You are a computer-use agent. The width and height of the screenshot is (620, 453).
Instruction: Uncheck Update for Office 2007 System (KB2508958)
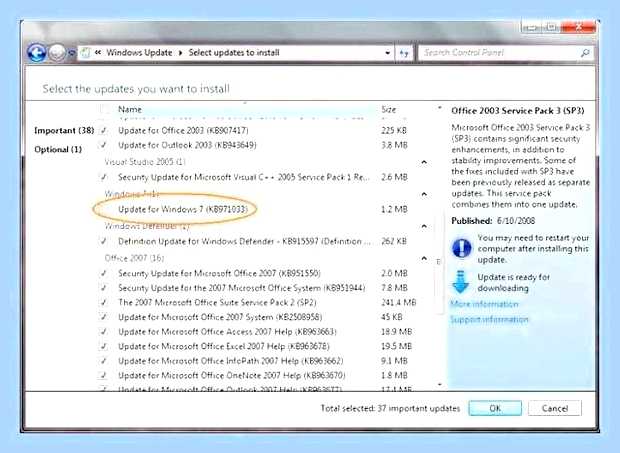pos(104,317)
